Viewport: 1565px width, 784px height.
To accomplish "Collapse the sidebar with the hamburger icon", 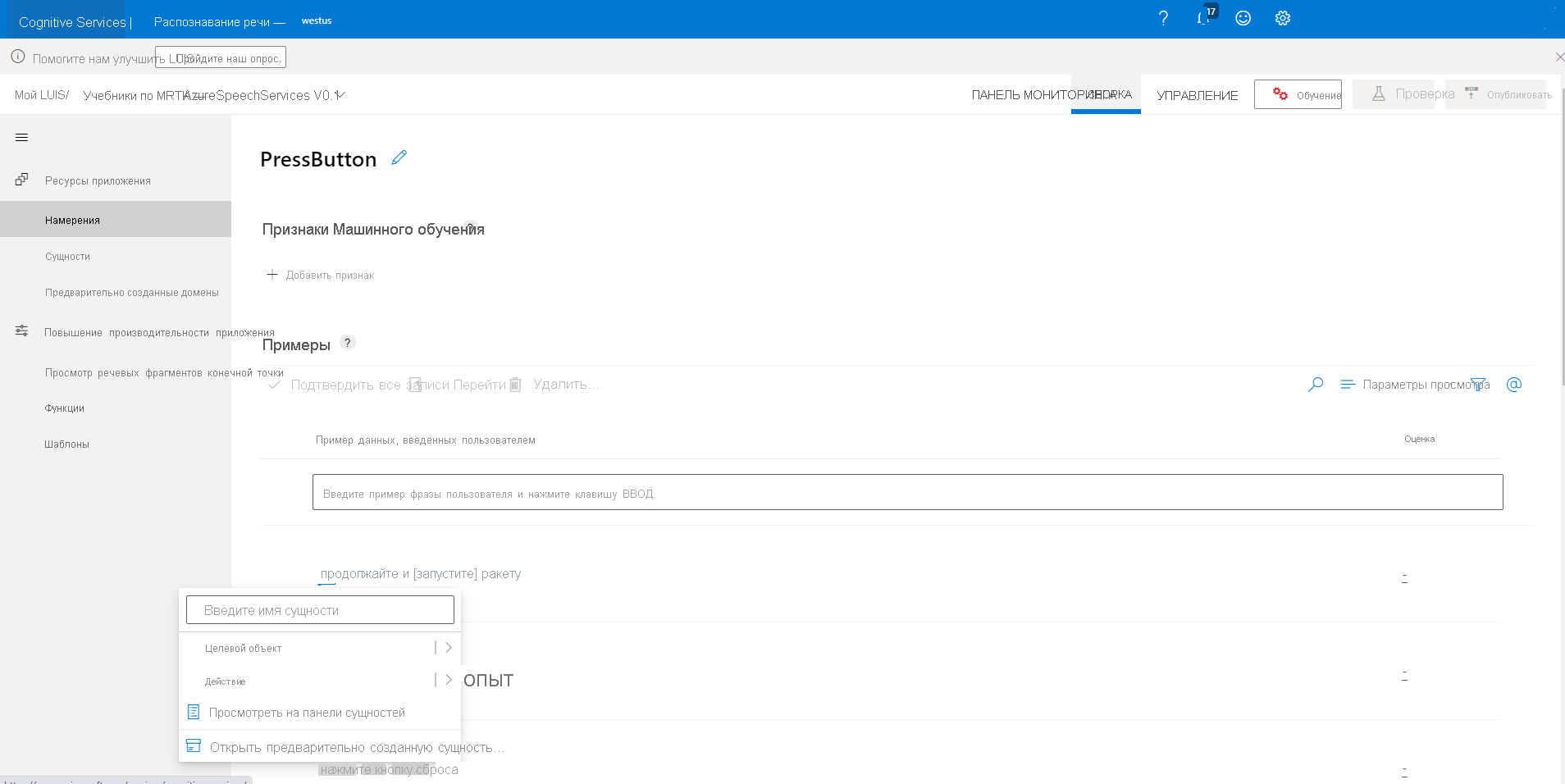I will [22, 137].
